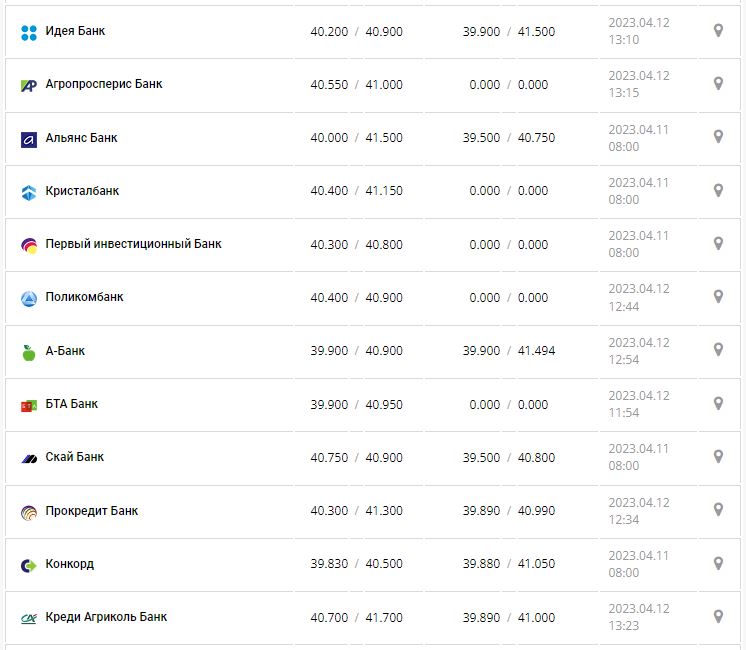Open the location pin for Альянс Банк
Screen dimensions: 746x650
point(718,137)
